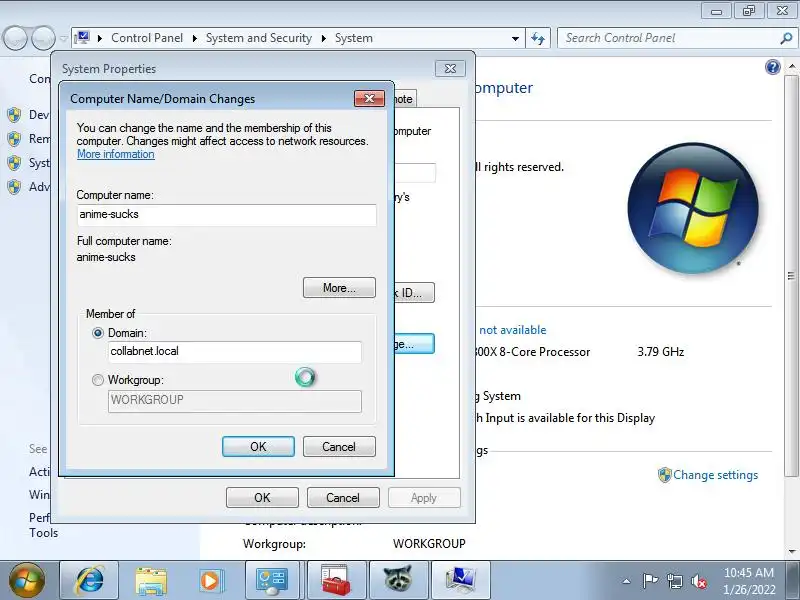Click the Start orb button
Screen dimensions: 800x600
[27, 580]
